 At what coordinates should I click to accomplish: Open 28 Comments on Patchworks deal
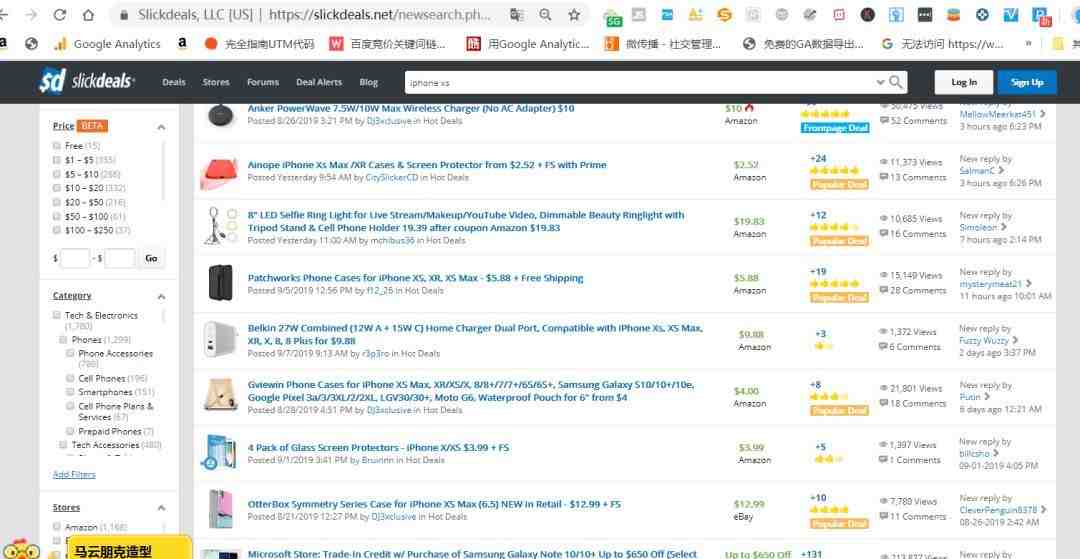912,291
